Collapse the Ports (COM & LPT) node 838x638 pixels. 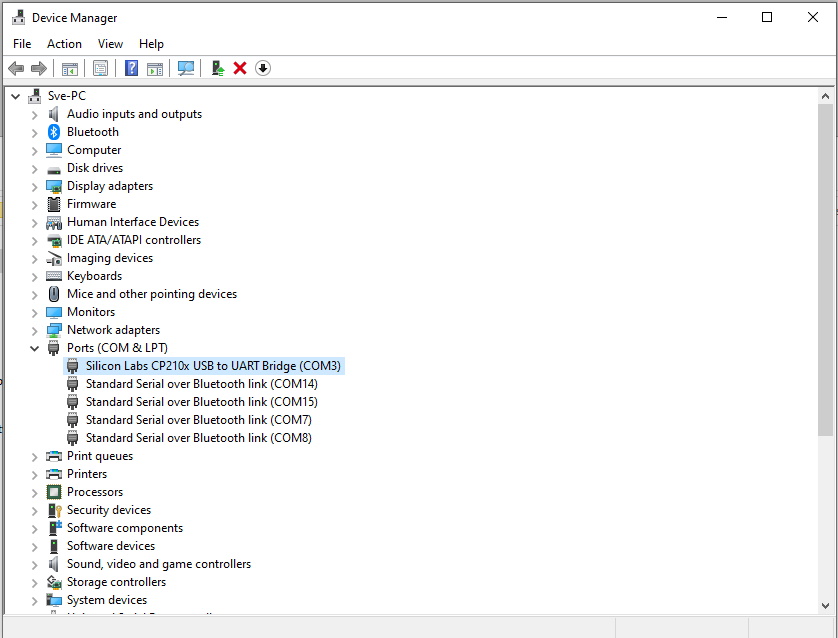click(x=35, y=348)
